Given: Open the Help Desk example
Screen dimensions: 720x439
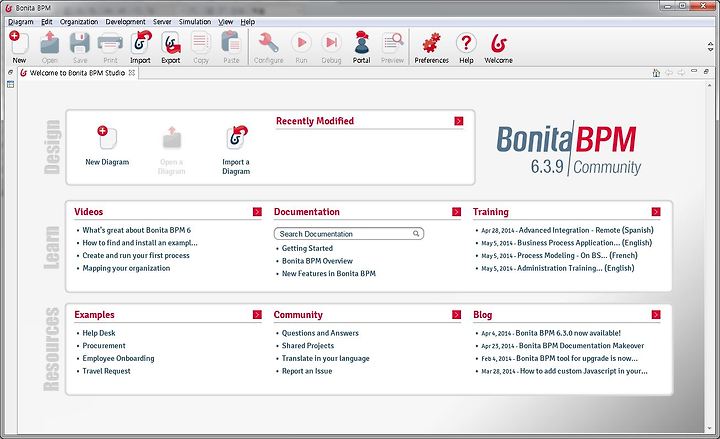Looking at the screenshot, I should click(x=99, y=333).
